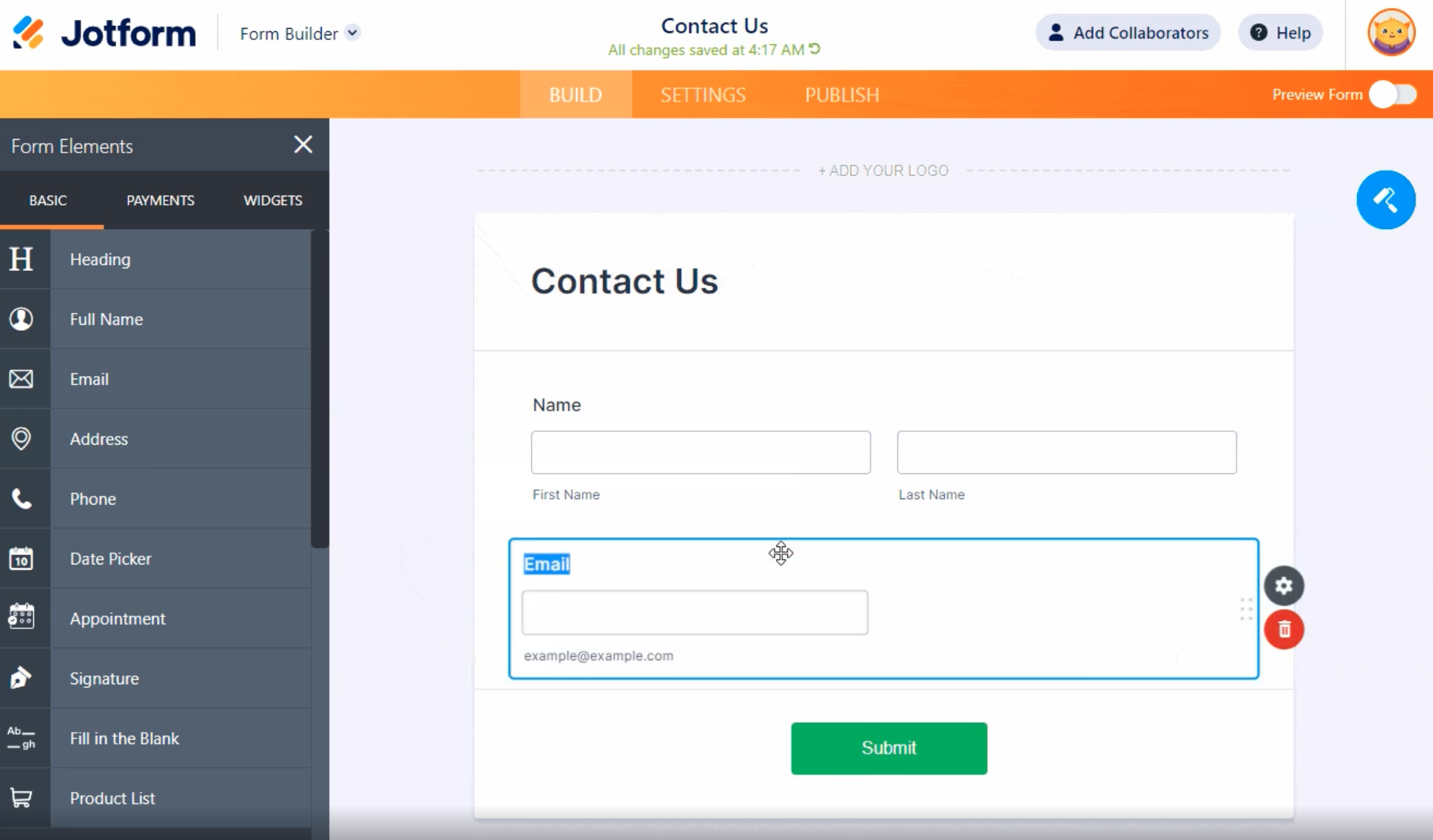
Task: Close the Form Elements panel
Action: click(x=303, y=144)
